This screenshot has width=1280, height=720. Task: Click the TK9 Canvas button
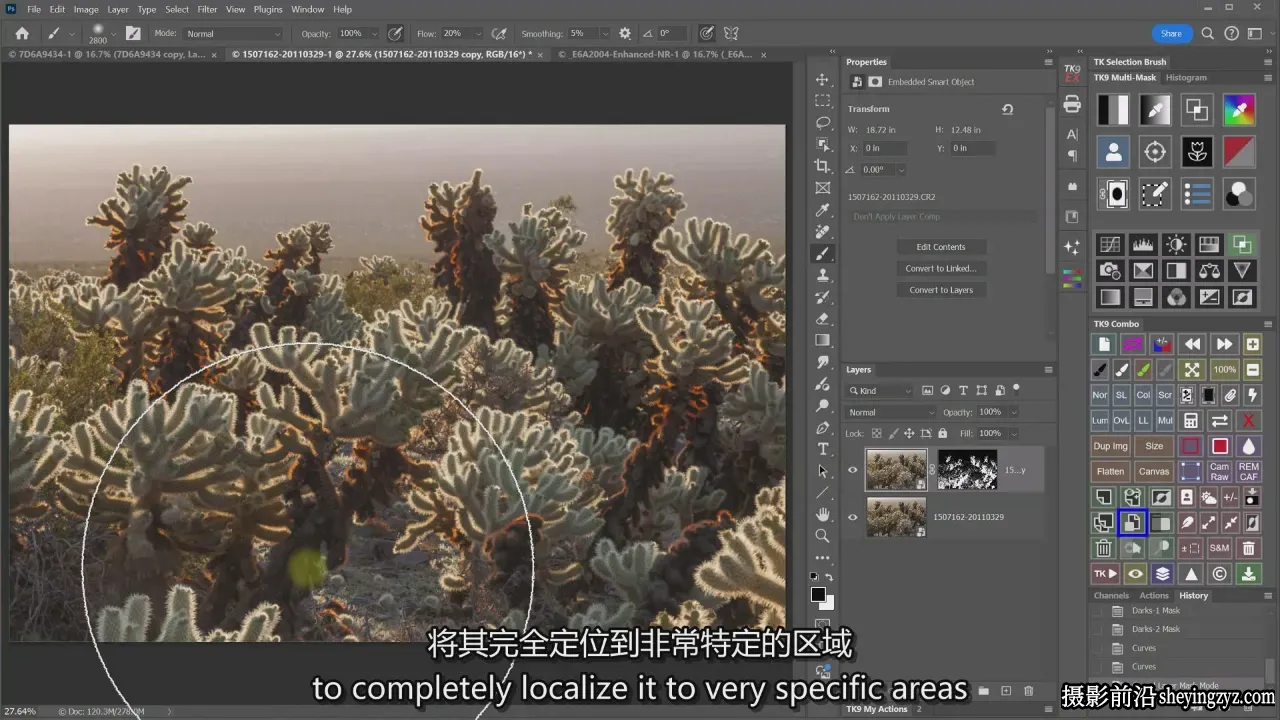click(1154, 471)
